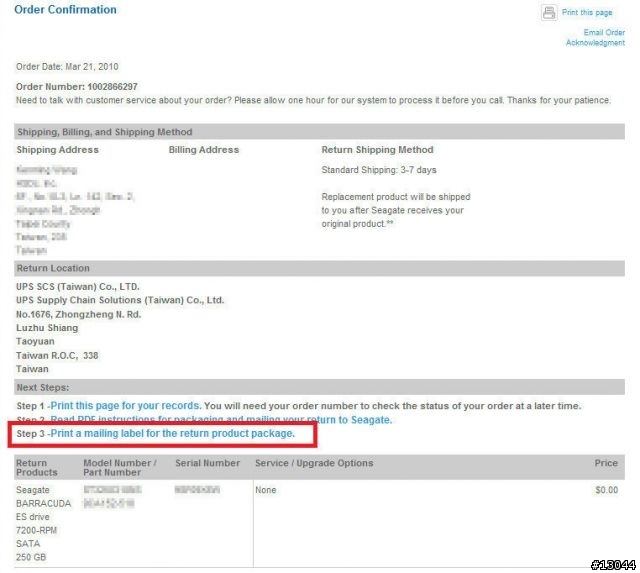Open the Print this page link

click(587, 13)
